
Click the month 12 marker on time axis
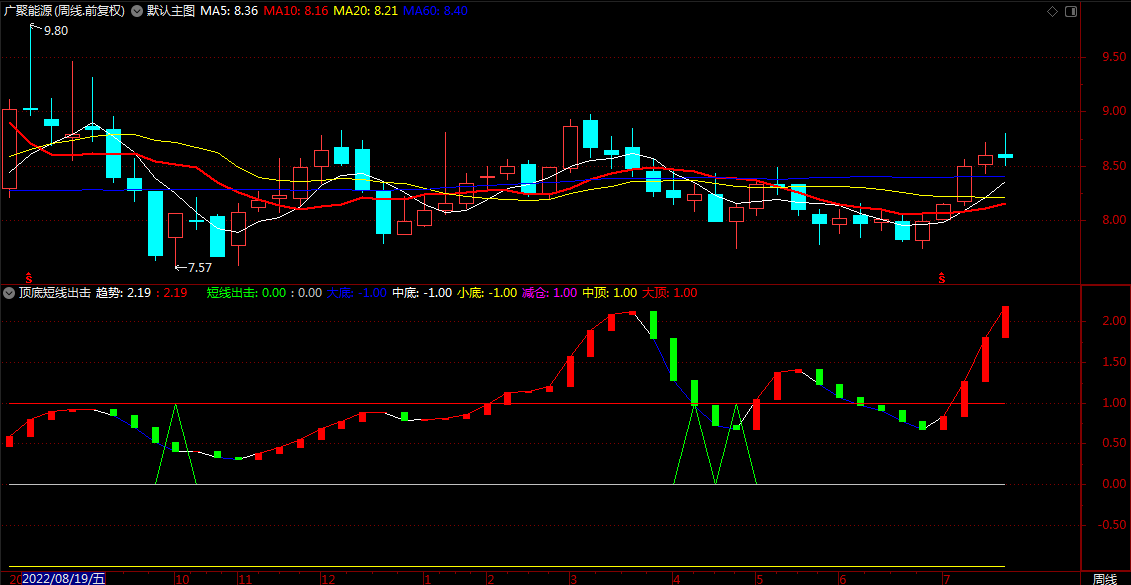point(328,579)
